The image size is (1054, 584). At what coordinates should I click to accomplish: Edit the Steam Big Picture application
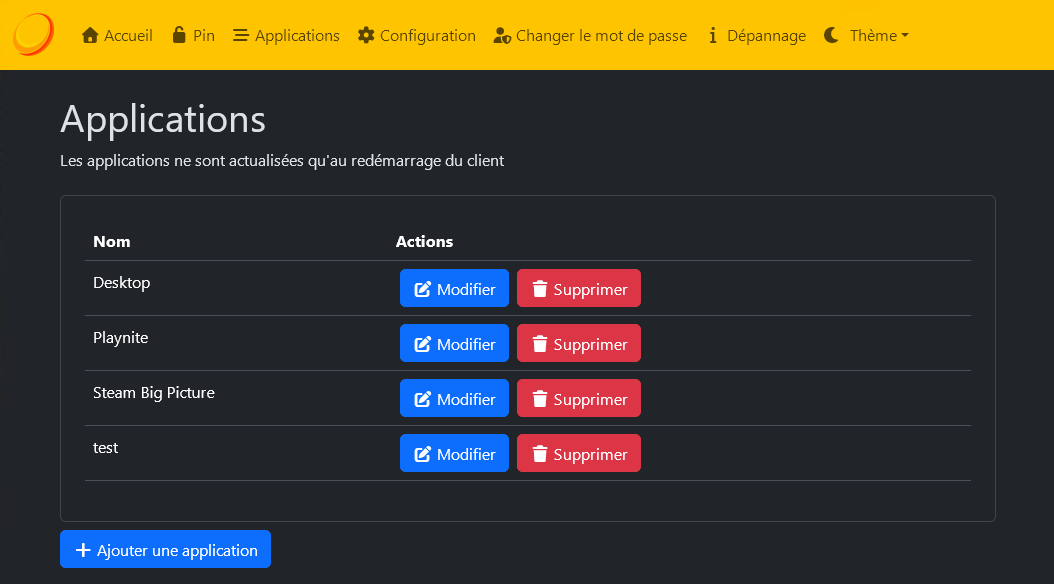(454, 398)
